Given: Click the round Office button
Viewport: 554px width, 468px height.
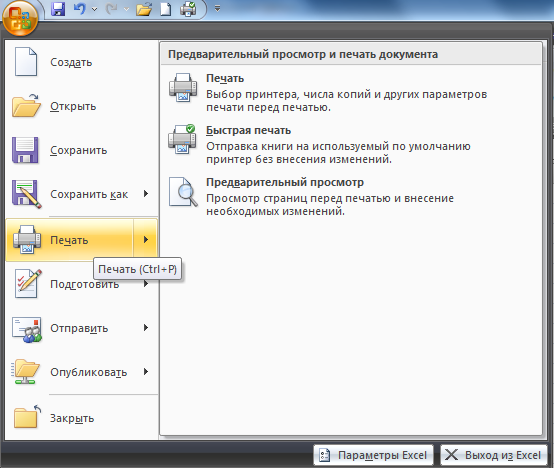Looking at the screenshot, I should pyautogui.click(x=20, y=18).
